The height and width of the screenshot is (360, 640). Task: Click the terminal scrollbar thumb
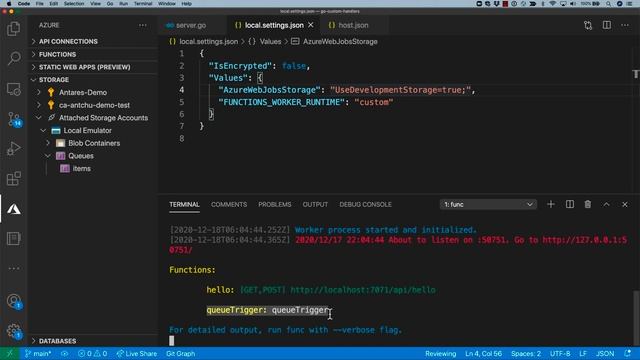(x=636, y=318)
